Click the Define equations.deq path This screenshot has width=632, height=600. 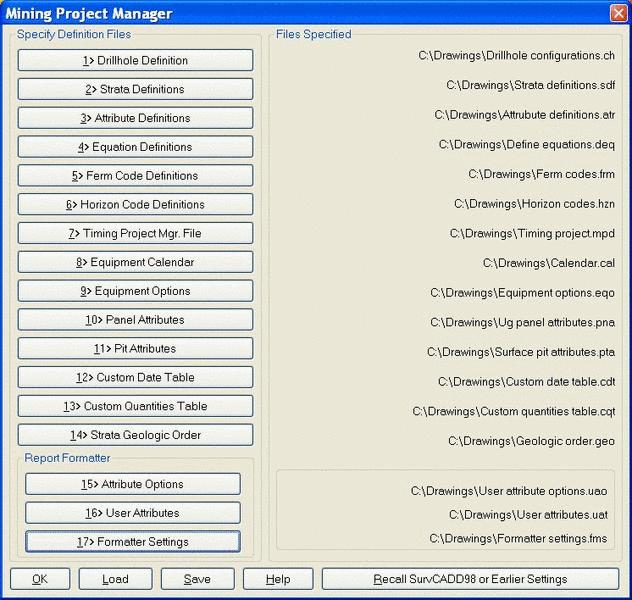(x=527, y=145)
